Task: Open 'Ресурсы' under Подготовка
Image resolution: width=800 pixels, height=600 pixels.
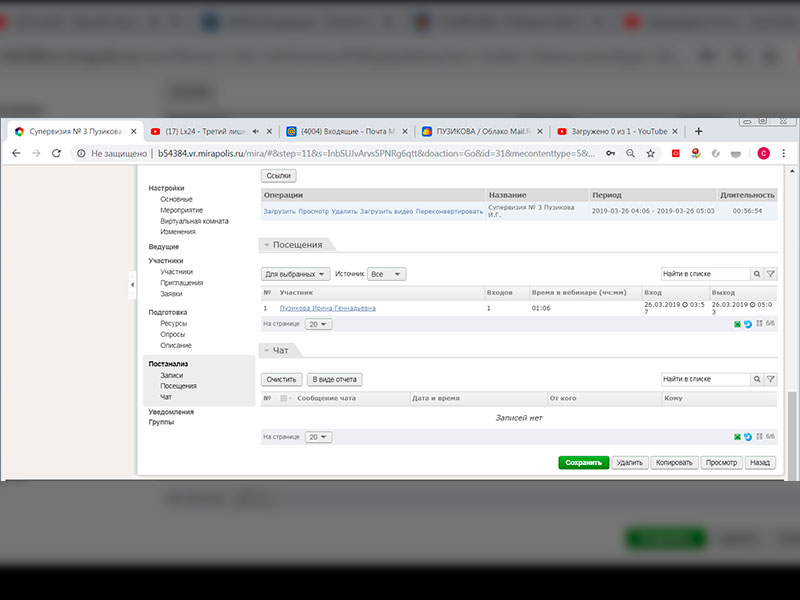Action: click(x=173, y=323)
